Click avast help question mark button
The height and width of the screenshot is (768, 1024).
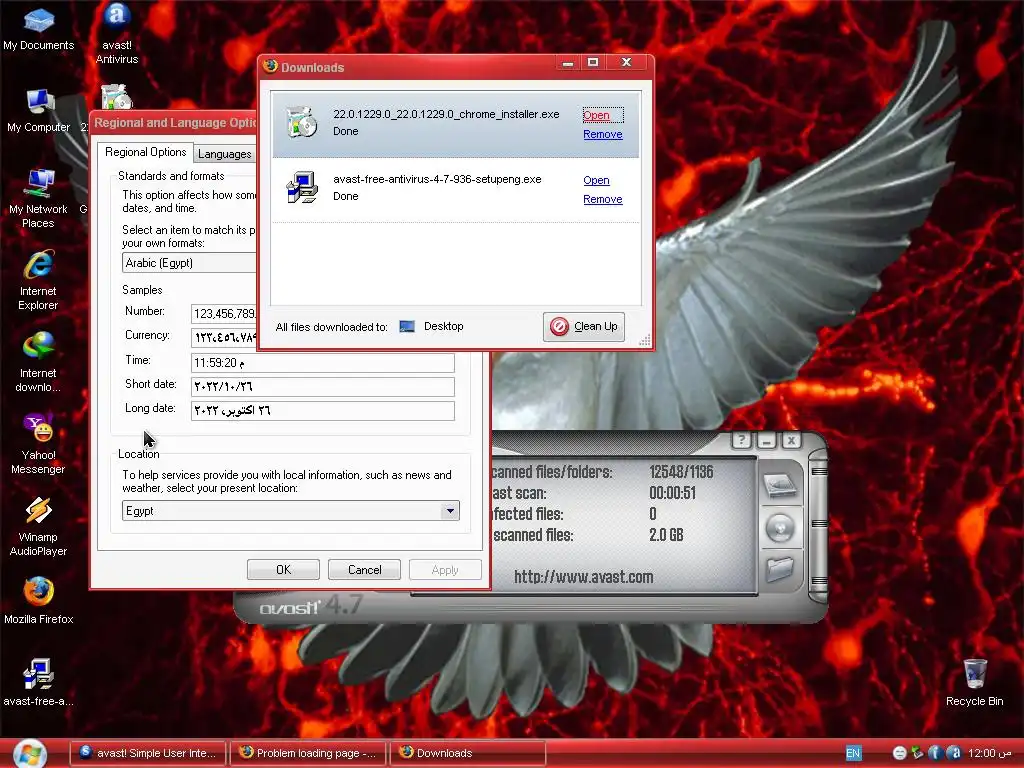741,440
